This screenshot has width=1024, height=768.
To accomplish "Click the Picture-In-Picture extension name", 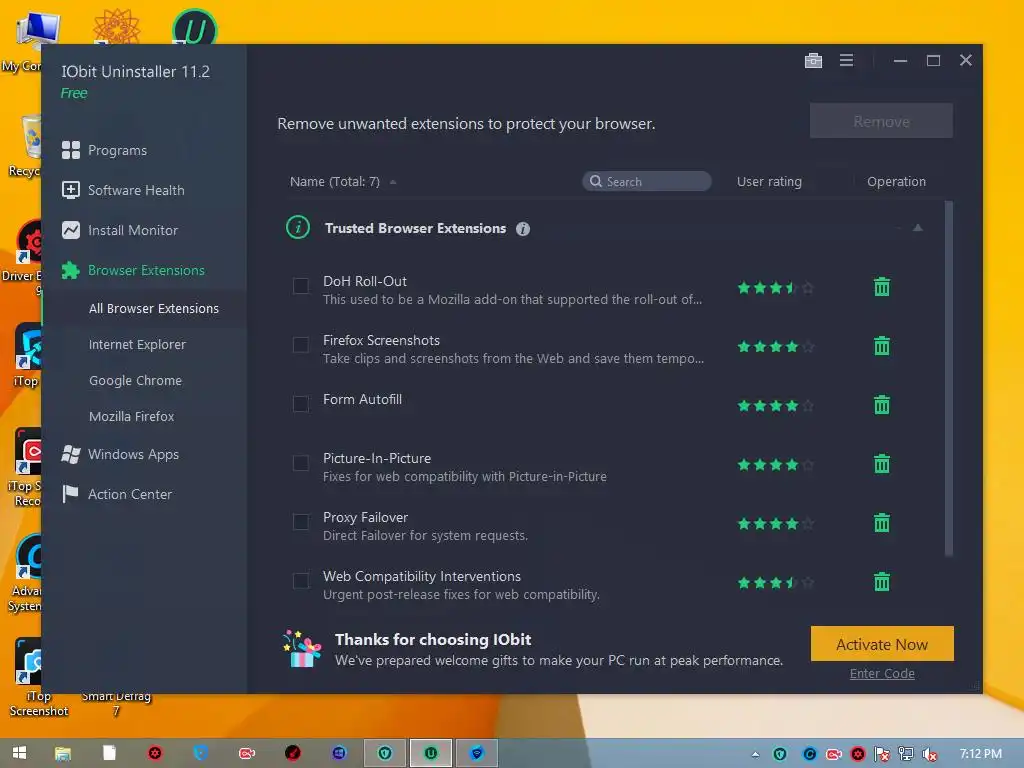I will (x=377, y=458).
